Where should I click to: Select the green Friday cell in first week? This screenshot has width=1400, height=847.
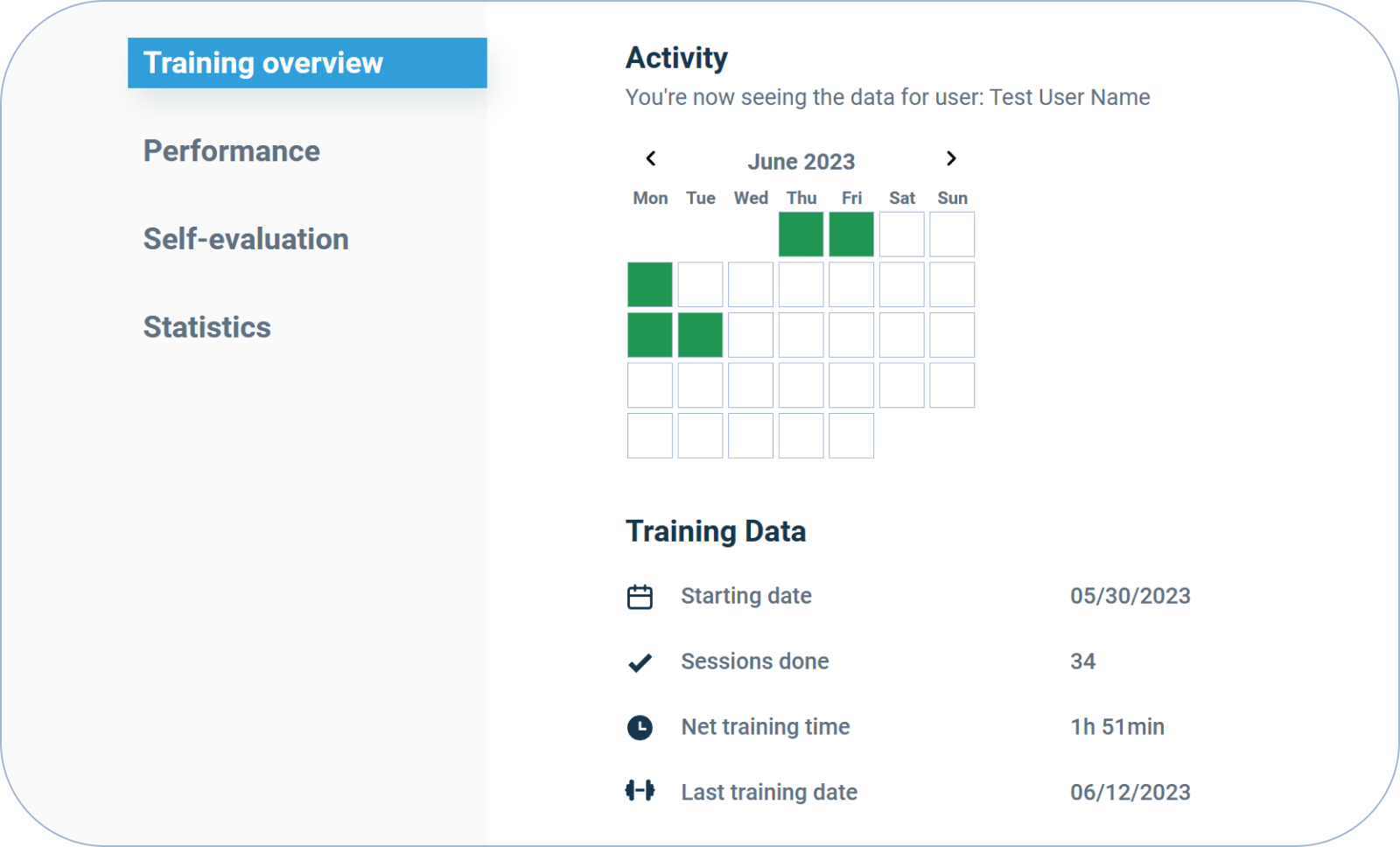click(851, 234)
